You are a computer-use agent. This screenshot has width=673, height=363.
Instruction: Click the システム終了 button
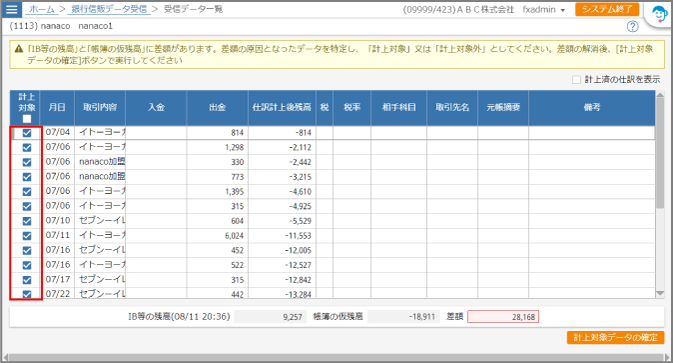coord(607,9)
